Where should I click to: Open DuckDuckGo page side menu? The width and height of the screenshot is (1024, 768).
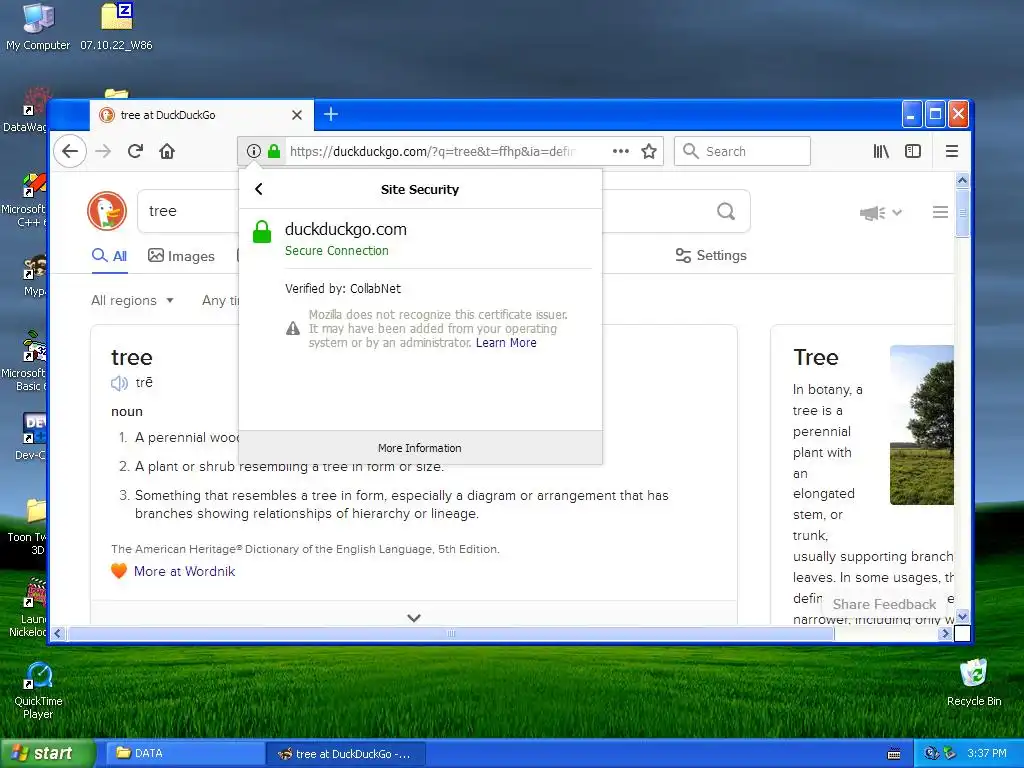pos(940,212)
